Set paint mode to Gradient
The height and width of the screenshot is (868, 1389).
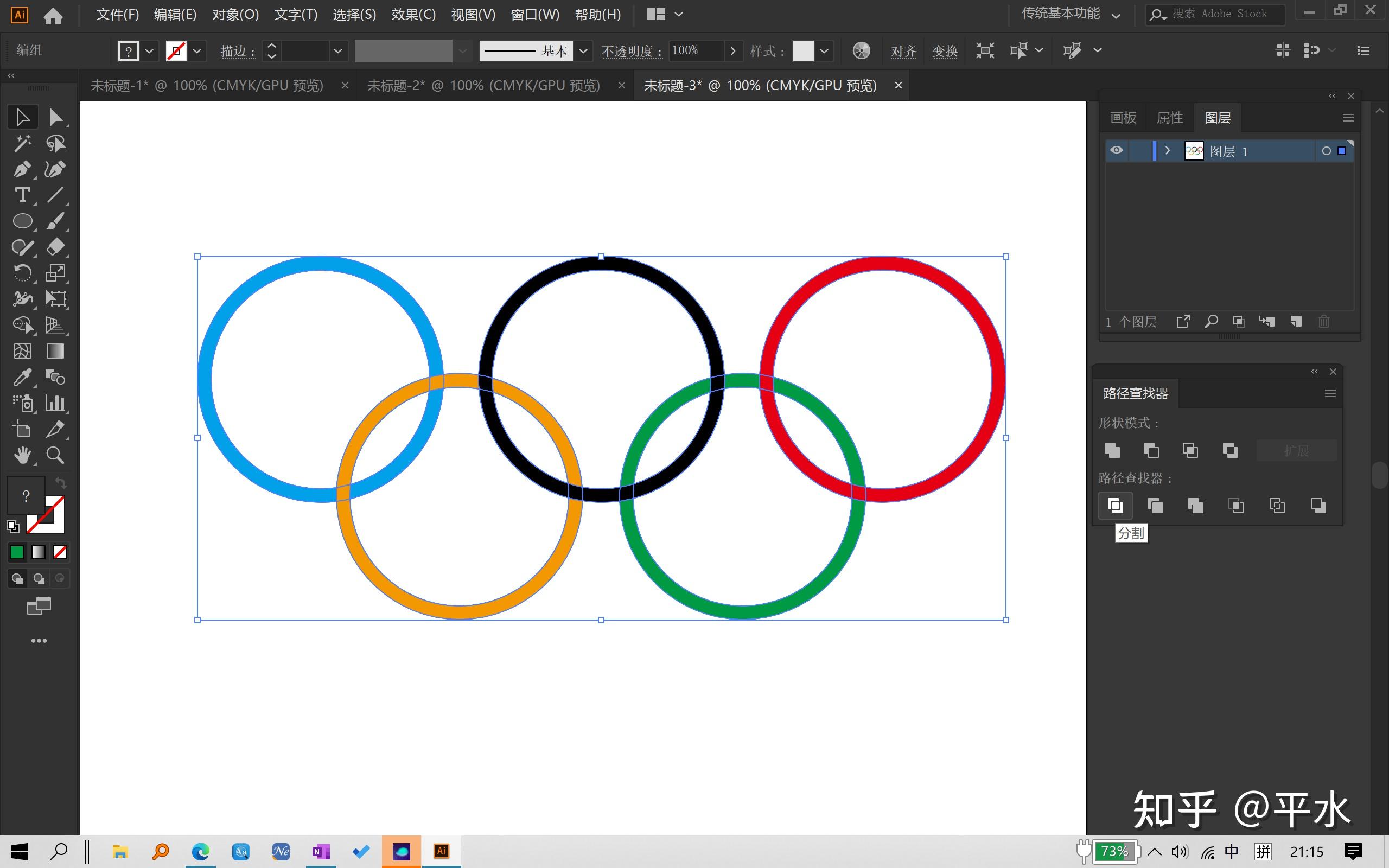tap(38, 552)
